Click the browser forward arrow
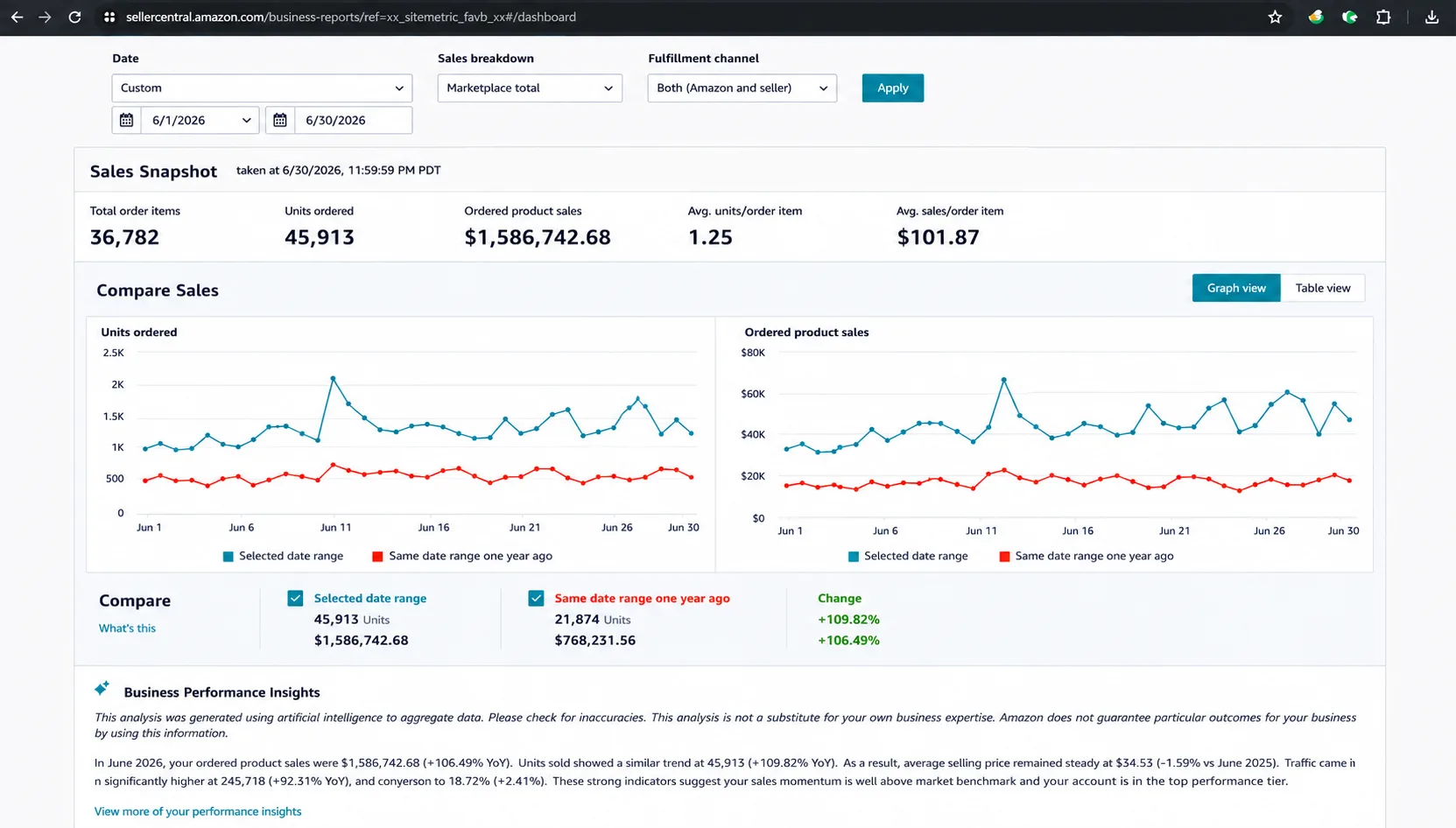This screenshot has width=1456, height=828. click(45, 17)
